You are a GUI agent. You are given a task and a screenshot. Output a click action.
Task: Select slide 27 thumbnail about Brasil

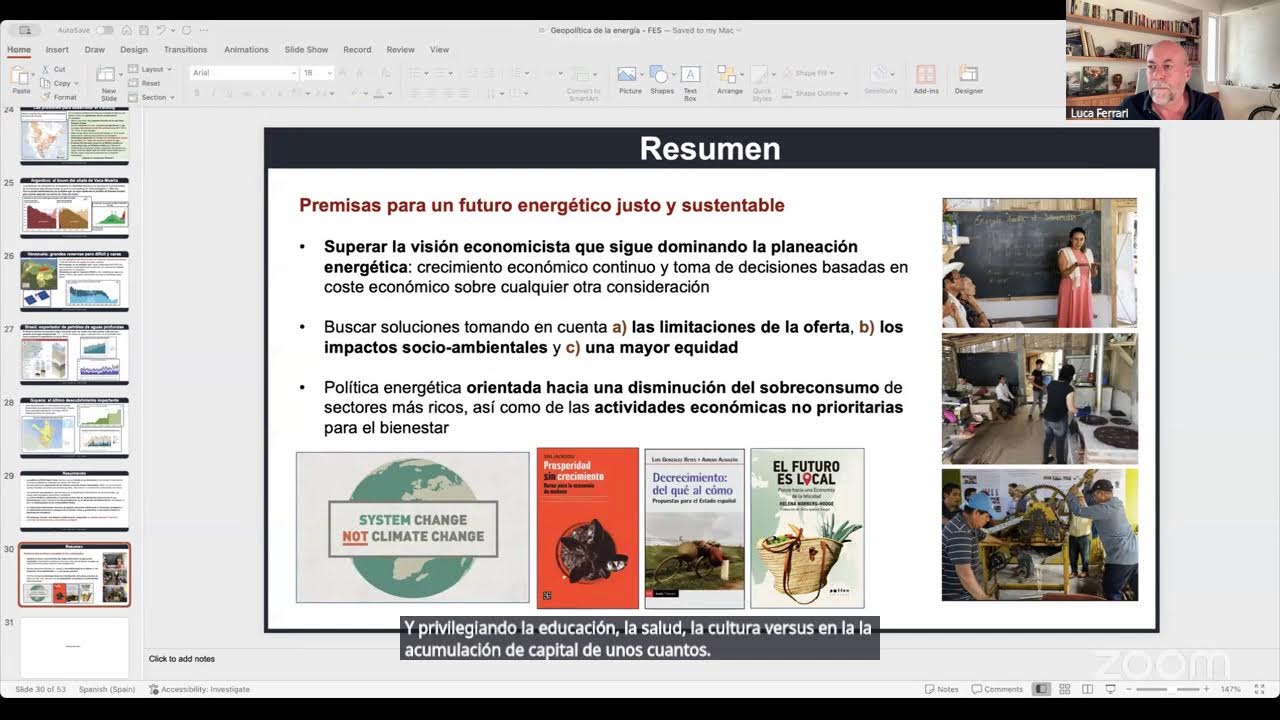74,354
